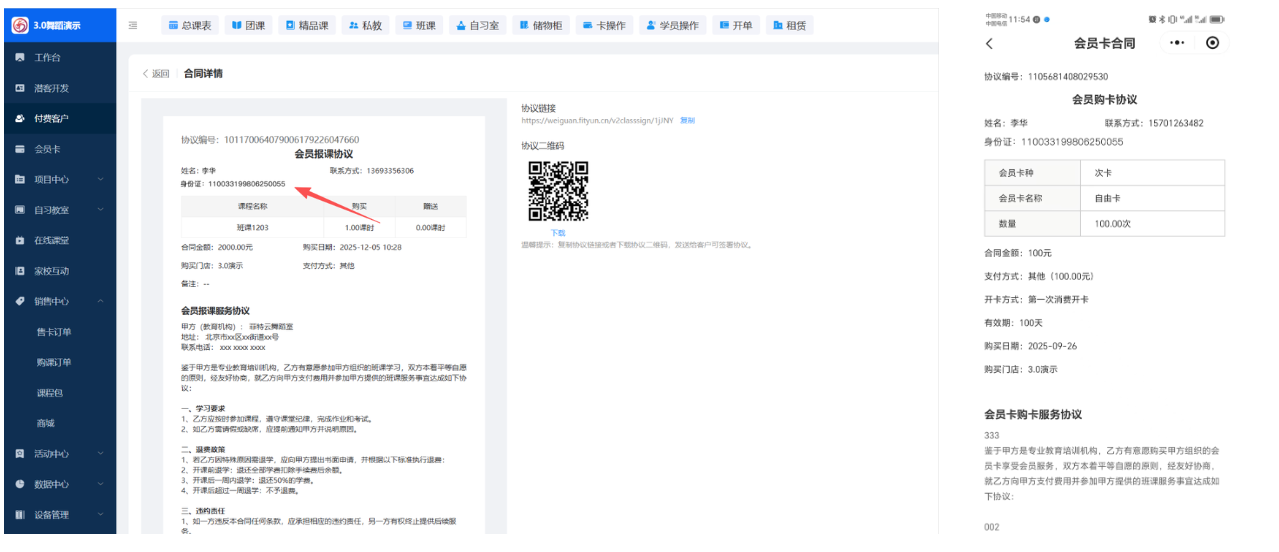This screenshot has width=1279, height=552.
Task: Open 工作台 from the sidebar
Action: (47, 57)
